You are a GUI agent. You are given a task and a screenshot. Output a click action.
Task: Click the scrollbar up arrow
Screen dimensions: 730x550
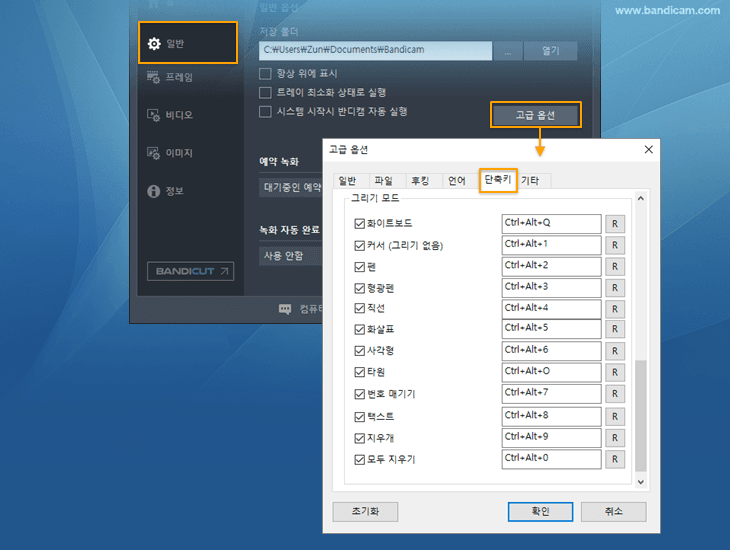[x=641, y=198]
